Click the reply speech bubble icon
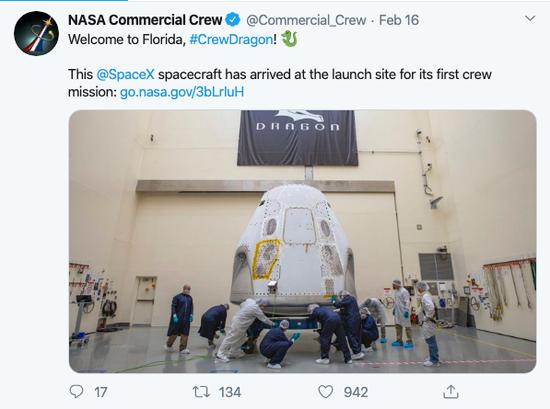Viewport: 550px width, 409px height. [76, 391]
